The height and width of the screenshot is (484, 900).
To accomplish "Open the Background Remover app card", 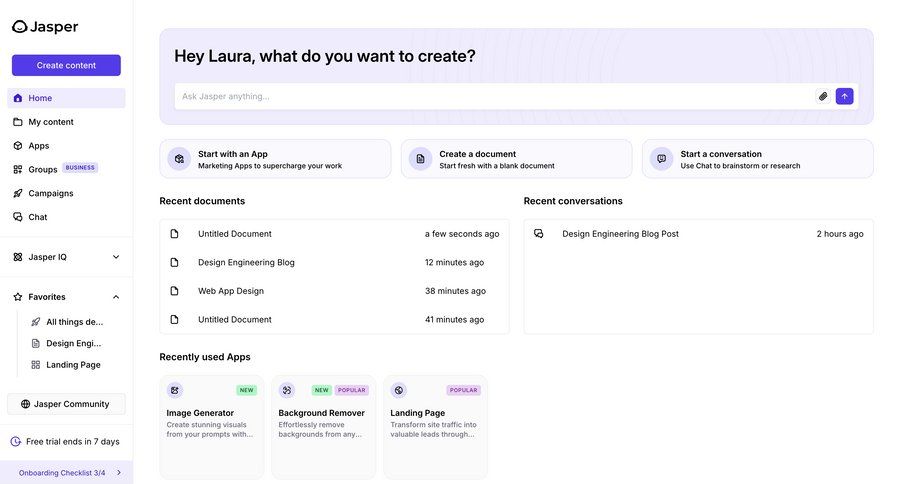I will click(x=324, y=427).
